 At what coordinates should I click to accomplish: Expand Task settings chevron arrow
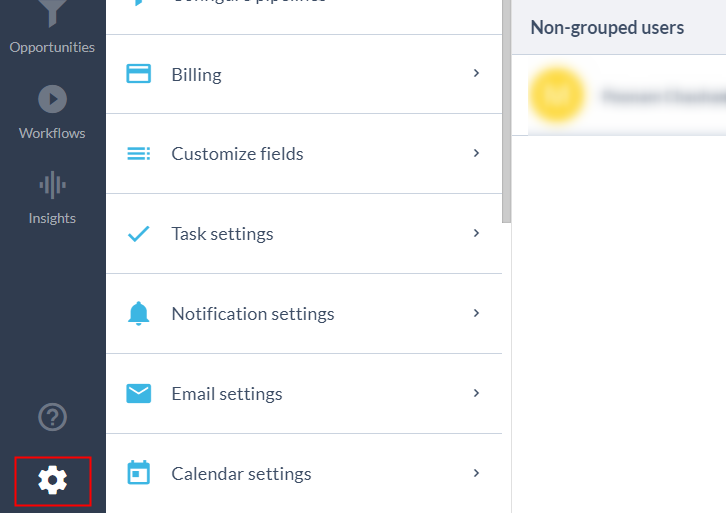click(x=477, y=234)
